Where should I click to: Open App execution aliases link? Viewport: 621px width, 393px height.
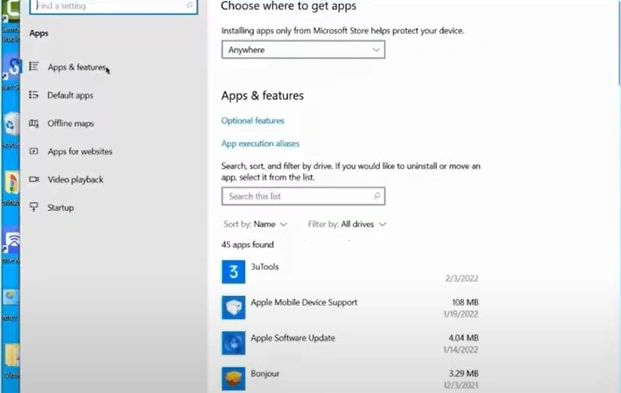pyautogui.click(x=260, y=143)
